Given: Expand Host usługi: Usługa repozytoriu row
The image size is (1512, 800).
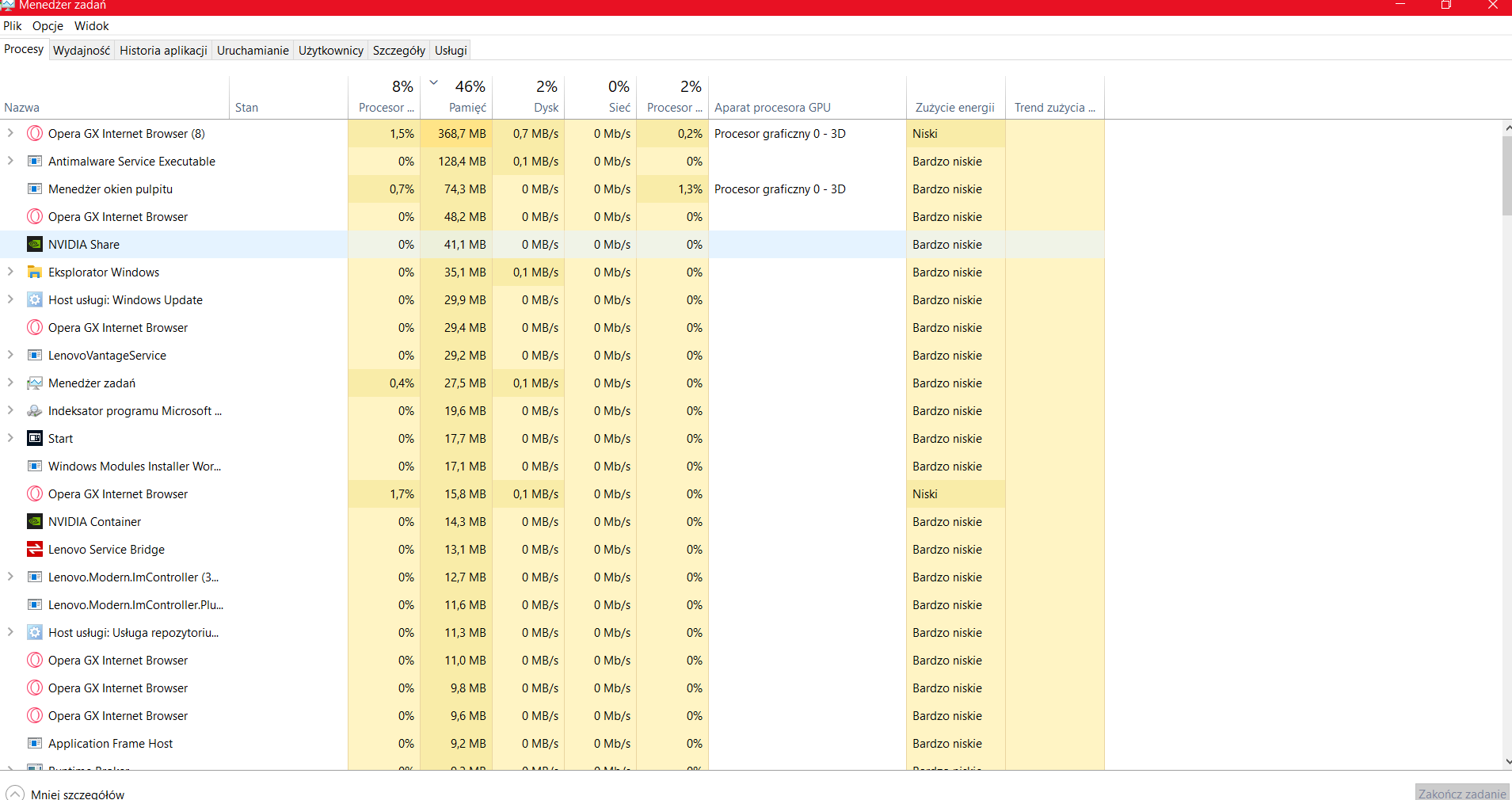Looking at the screenshot, I should [x=10, y=632].
